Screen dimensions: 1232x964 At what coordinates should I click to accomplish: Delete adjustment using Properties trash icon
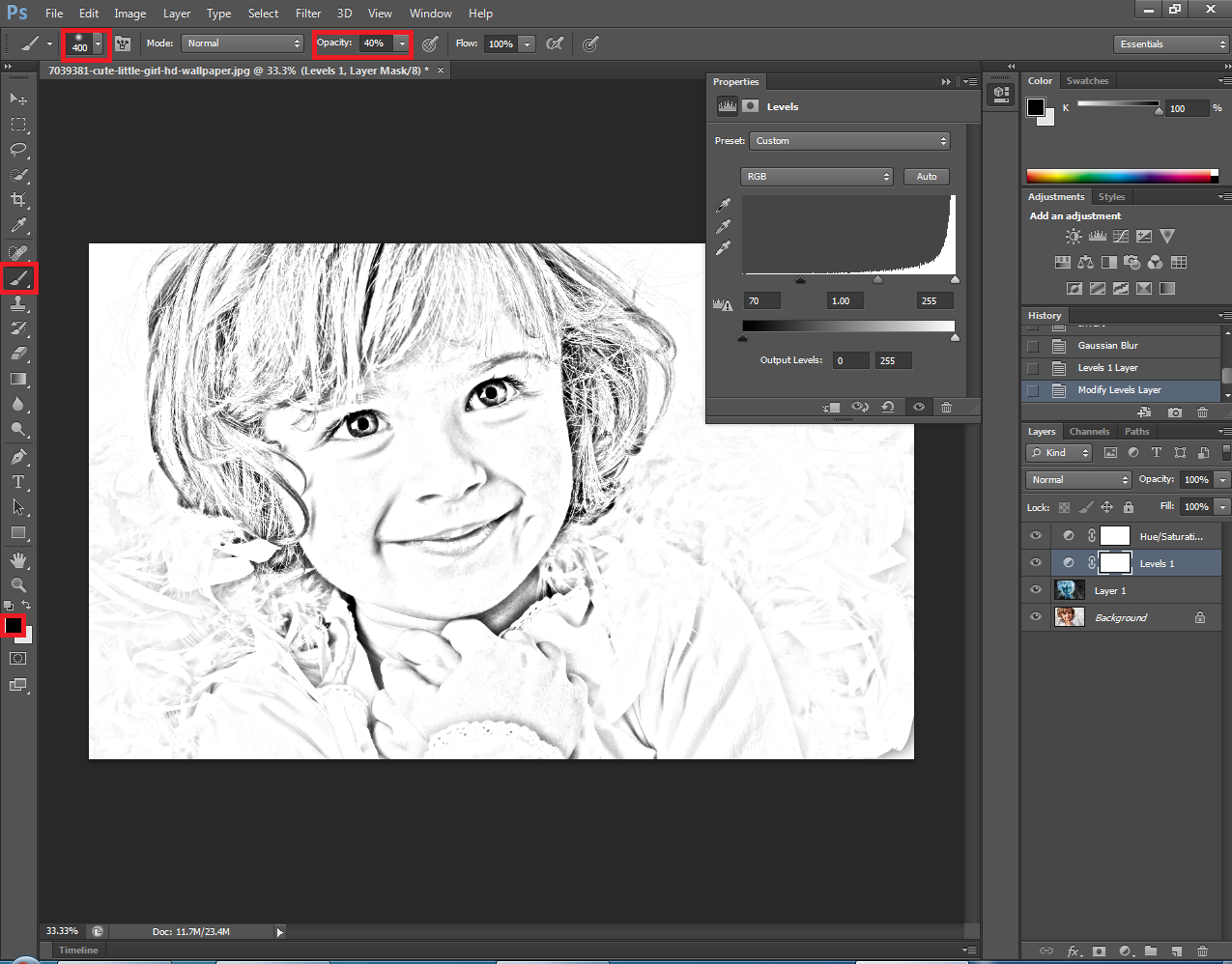tap(946, 408)
